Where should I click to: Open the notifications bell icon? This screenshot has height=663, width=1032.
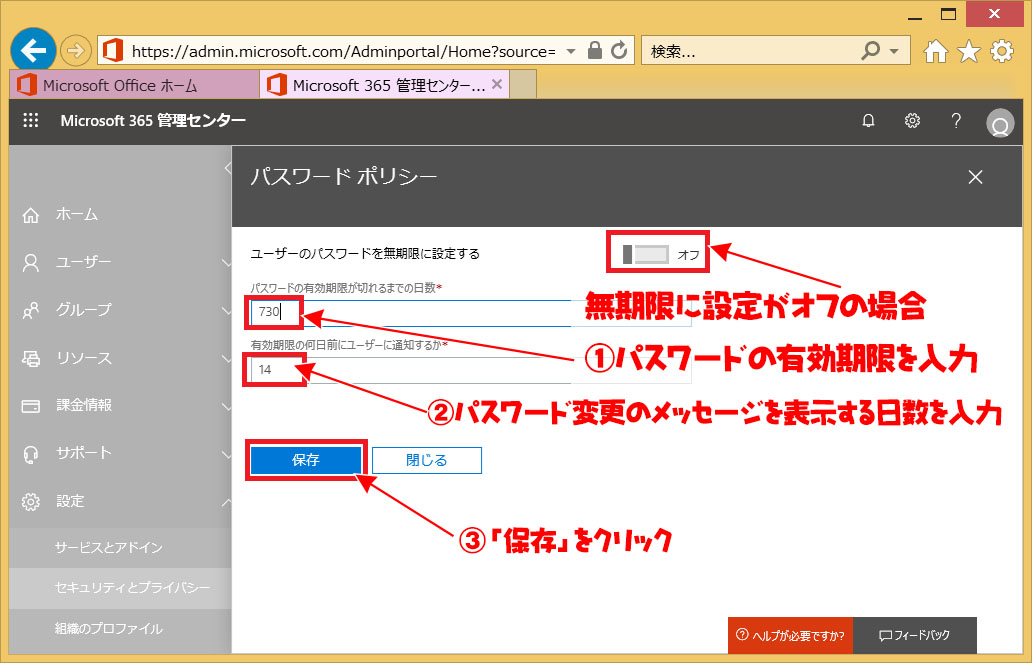[869, 120]
